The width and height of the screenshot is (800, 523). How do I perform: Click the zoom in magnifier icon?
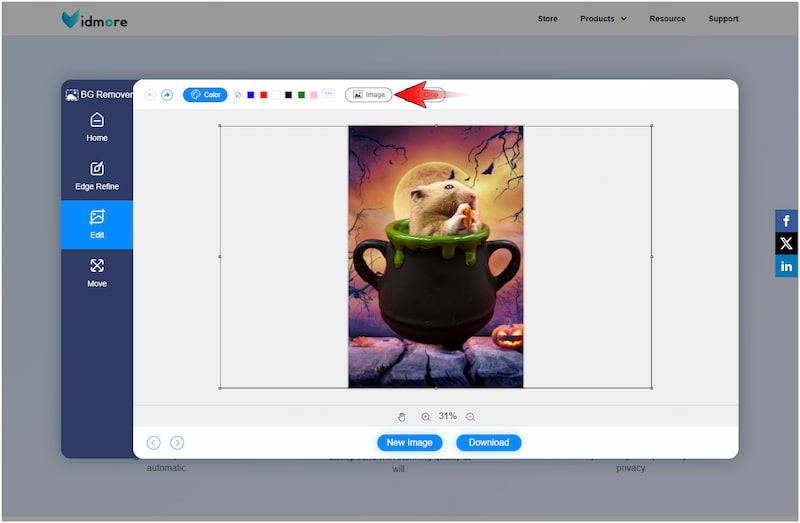point(425,417)
